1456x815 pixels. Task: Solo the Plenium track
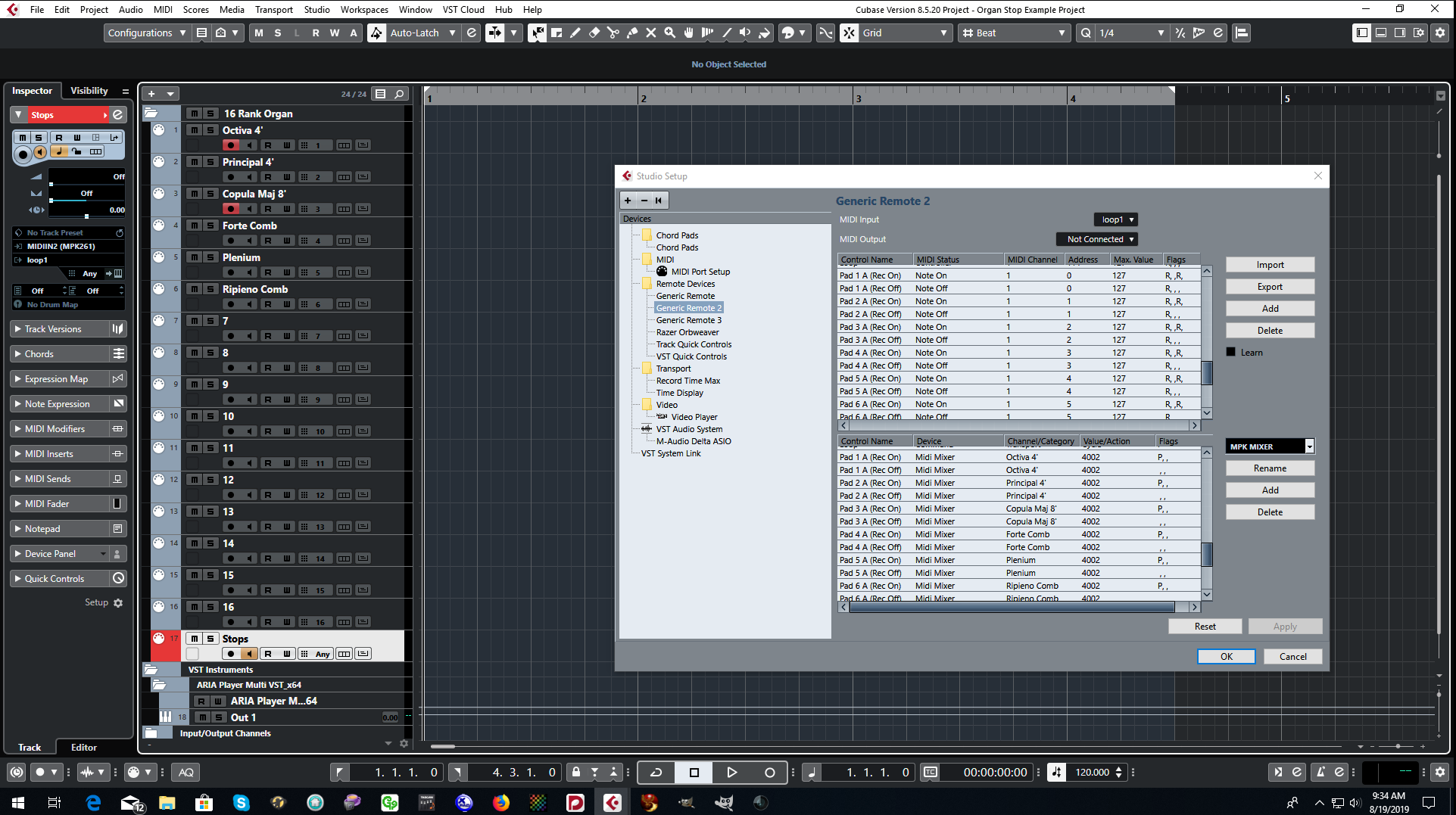tap(210, 257)
